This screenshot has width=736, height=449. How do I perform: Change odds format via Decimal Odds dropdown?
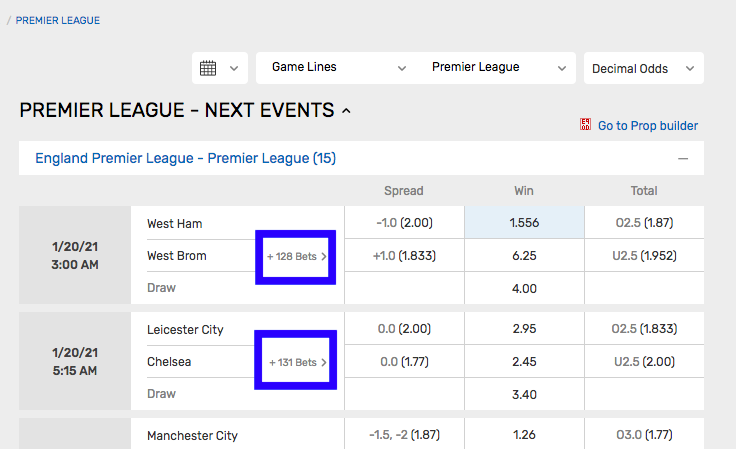(x=644, y=68)
